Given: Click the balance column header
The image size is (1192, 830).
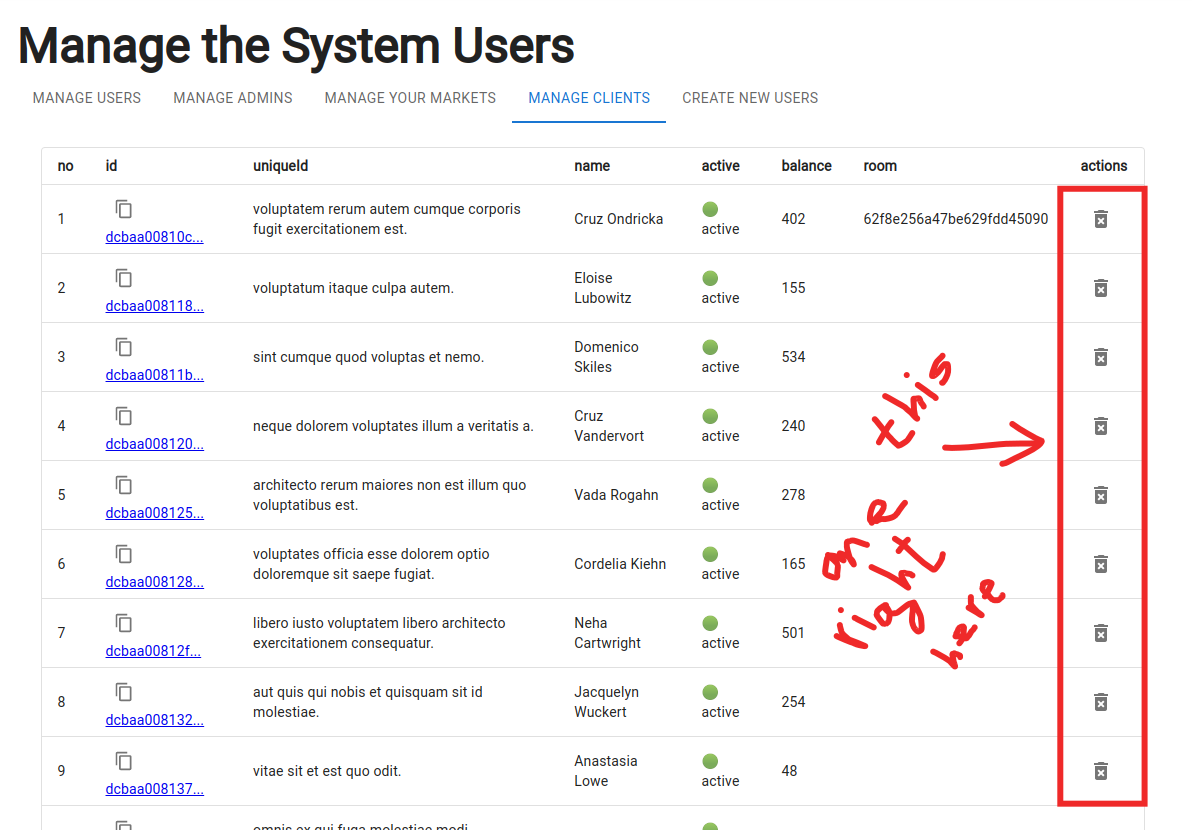Looking at the screenshot, I should coord(807,166).
